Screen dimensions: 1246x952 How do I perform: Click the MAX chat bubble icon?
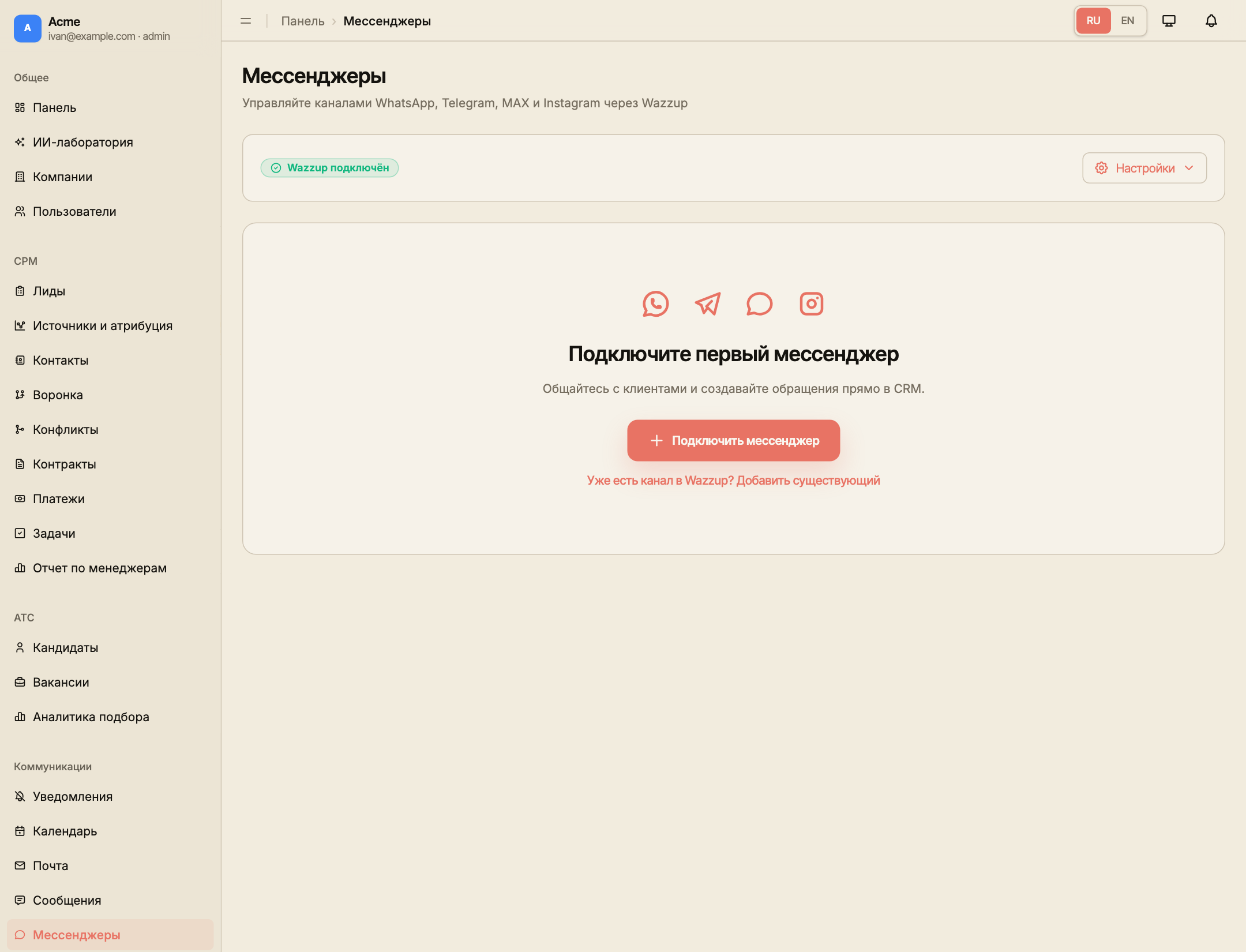point(760,304)
